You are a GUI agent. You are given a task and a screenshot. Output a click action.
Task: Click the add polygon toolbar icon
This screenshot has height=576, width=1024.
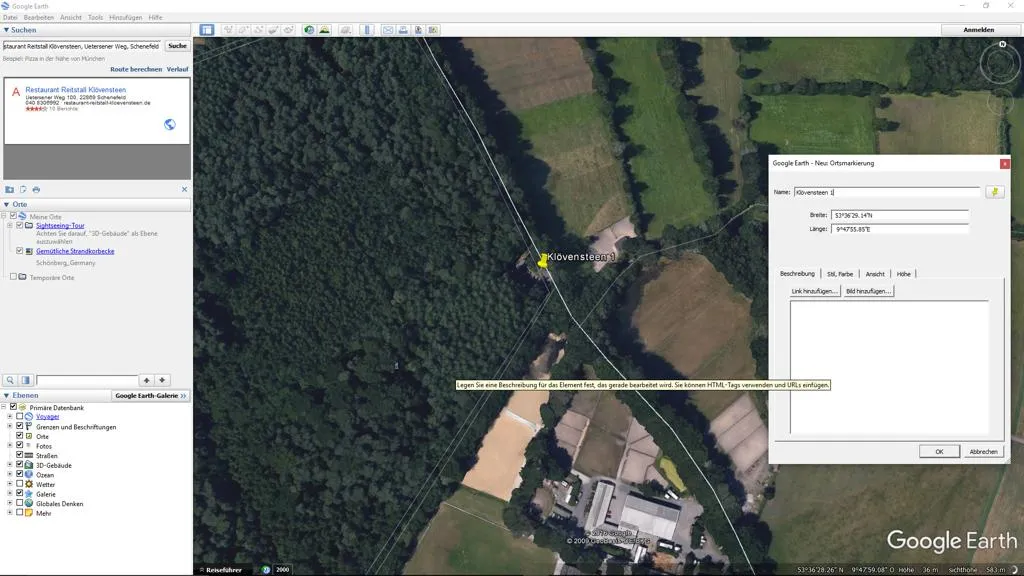coord(243,30)
